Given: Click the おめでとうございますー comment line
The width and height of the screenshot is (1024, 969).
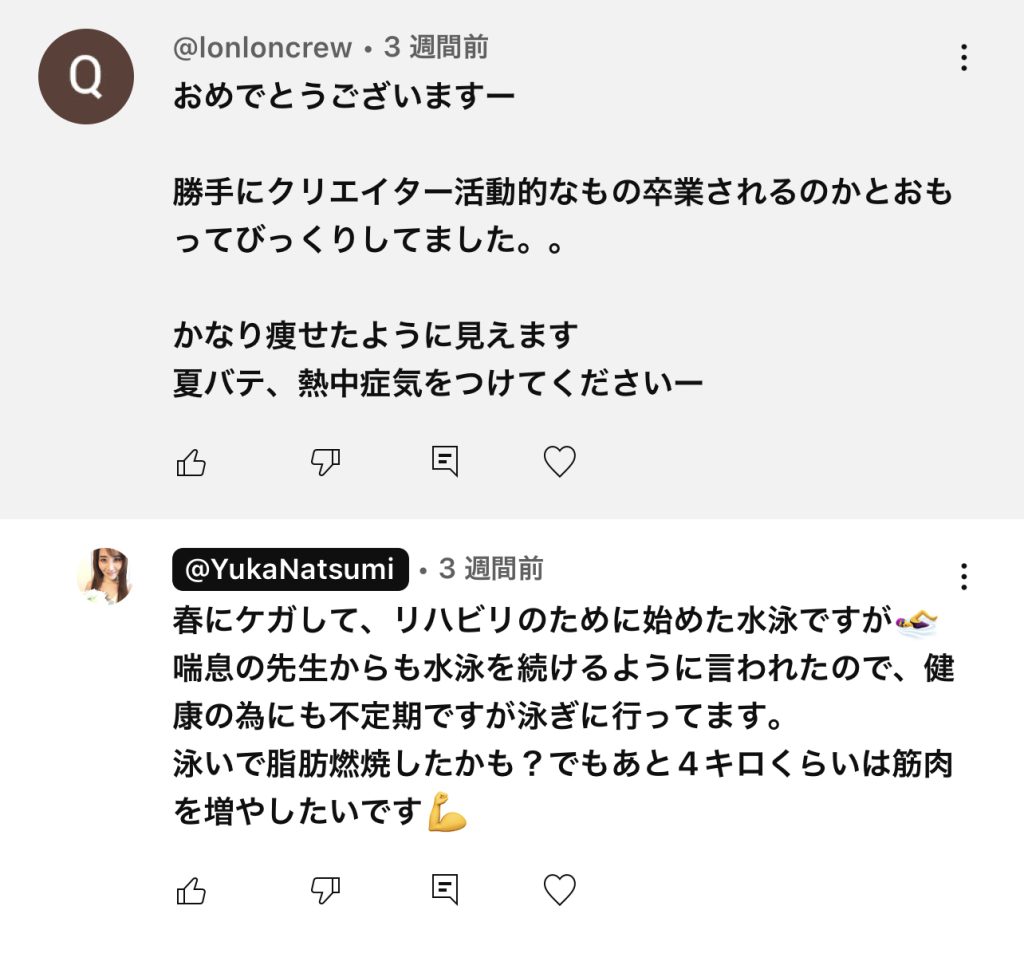Looking at the screenshot, I should [x=344, y=97].
